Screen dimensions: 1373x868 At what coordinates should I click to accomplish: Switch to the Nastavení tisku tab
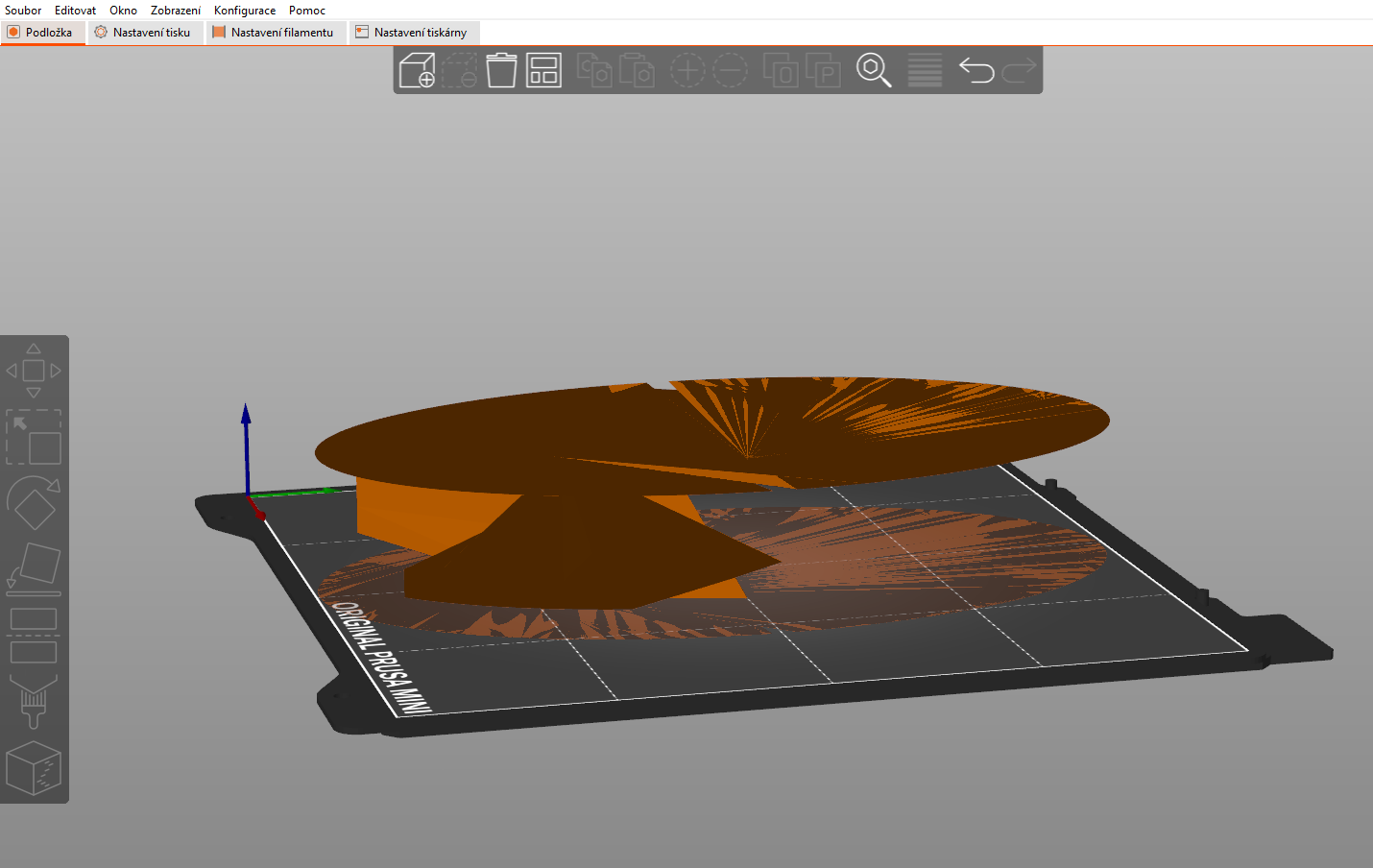pos(143,33)
